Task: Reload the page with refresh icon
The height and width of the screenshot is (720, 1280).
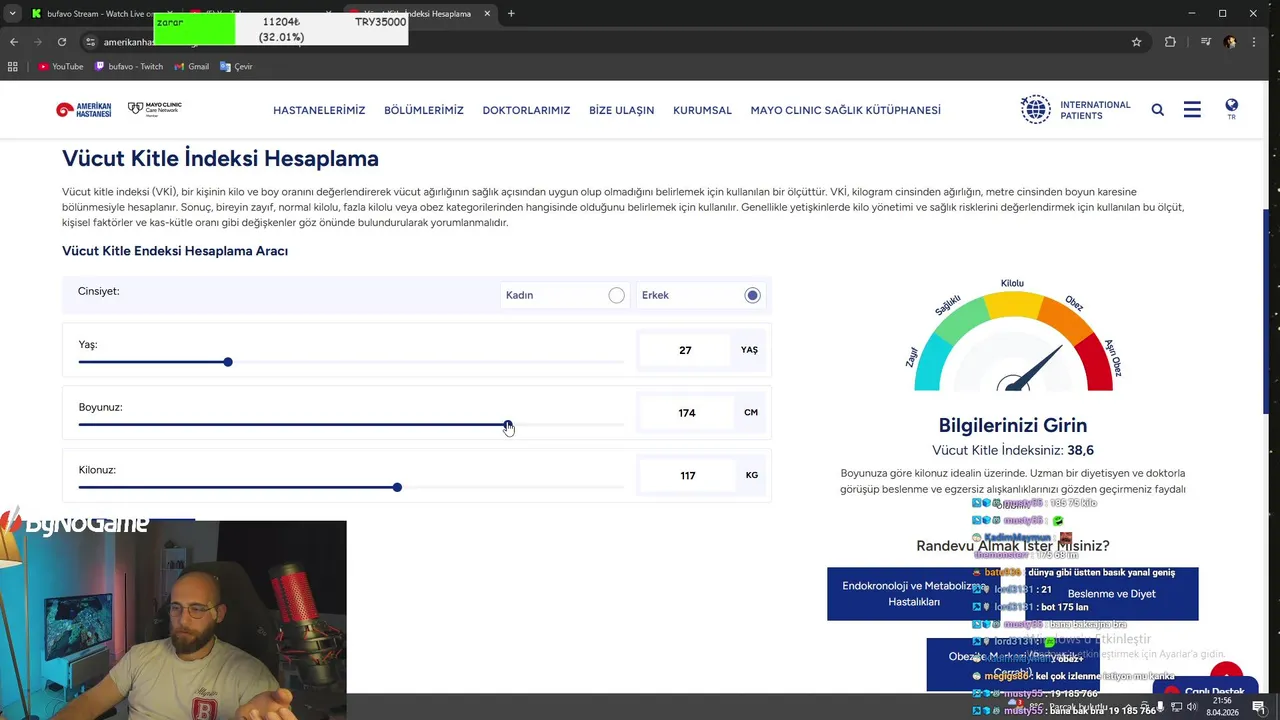Action: point(62,42)
